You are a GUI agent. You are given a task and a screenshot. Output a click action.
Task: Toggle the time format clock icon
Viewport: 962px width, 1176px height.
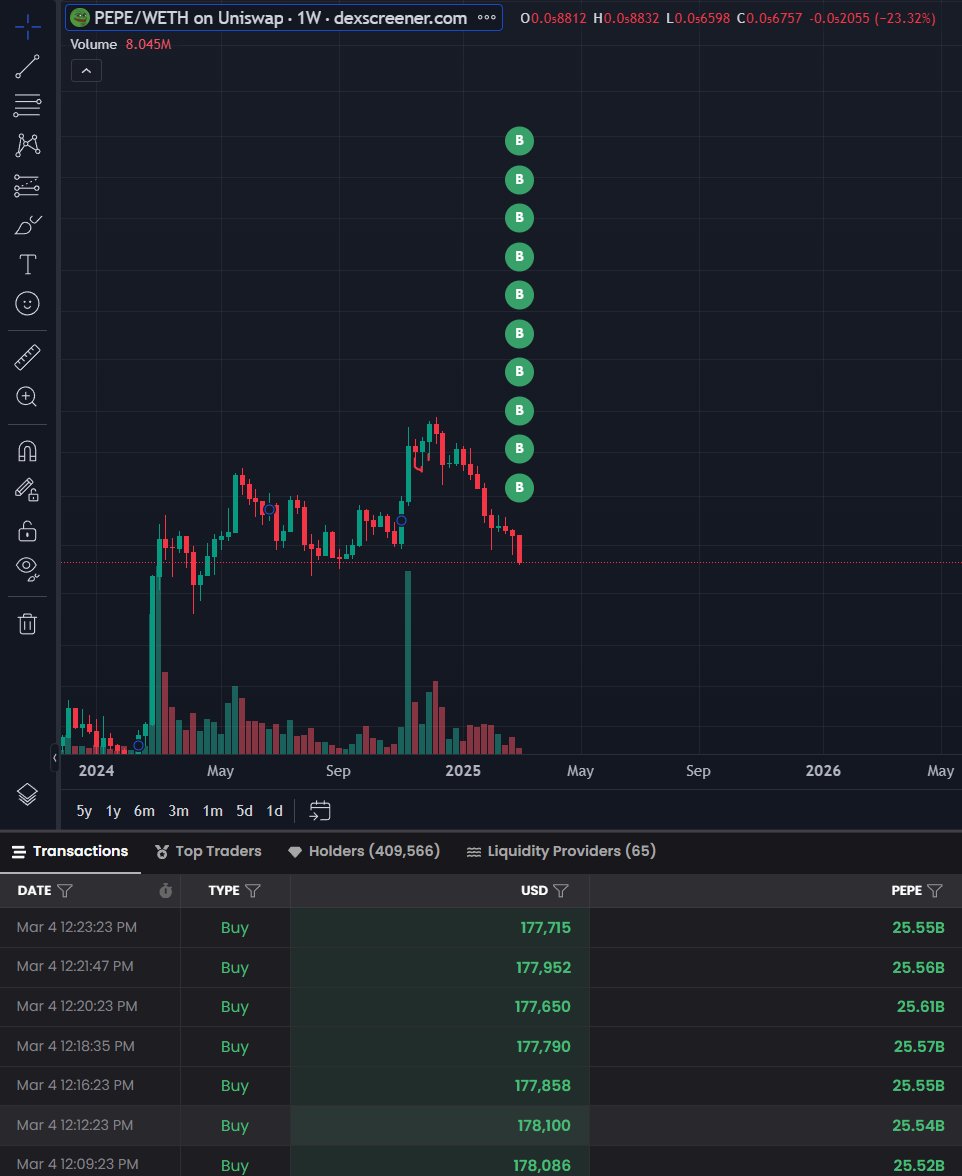166,890
